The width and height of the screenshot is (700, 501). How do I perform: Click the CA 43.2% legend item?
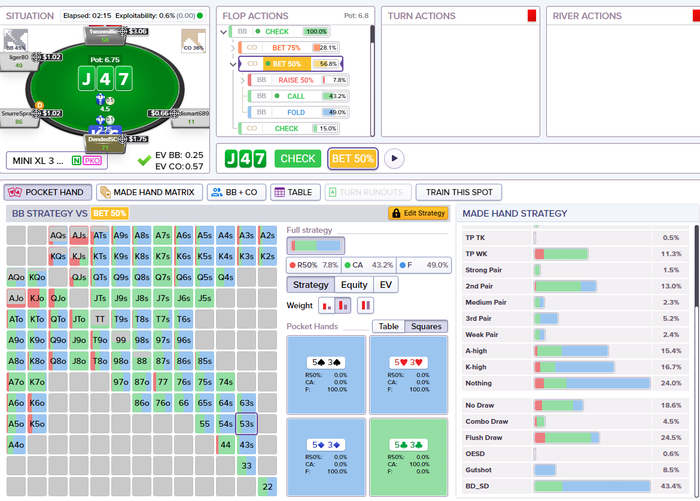coord(369,265)
